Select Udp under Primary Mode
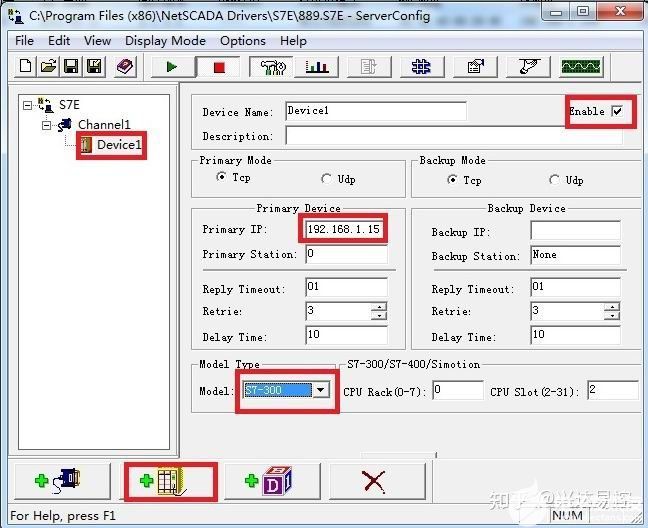The image size is (648, 528). (x=326, y=179)
